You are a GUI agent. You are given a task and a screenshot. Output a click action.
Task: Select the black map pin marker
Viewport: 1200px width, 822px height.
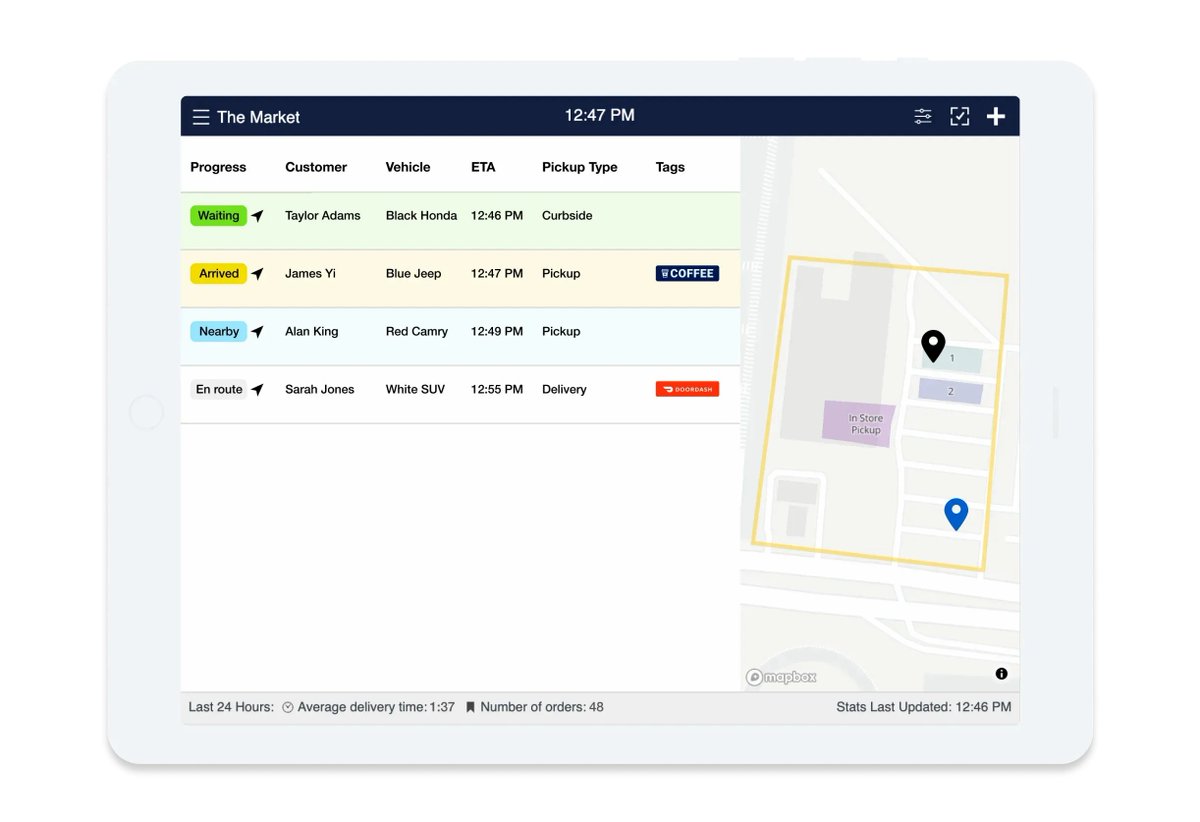(x=933, y=346)
